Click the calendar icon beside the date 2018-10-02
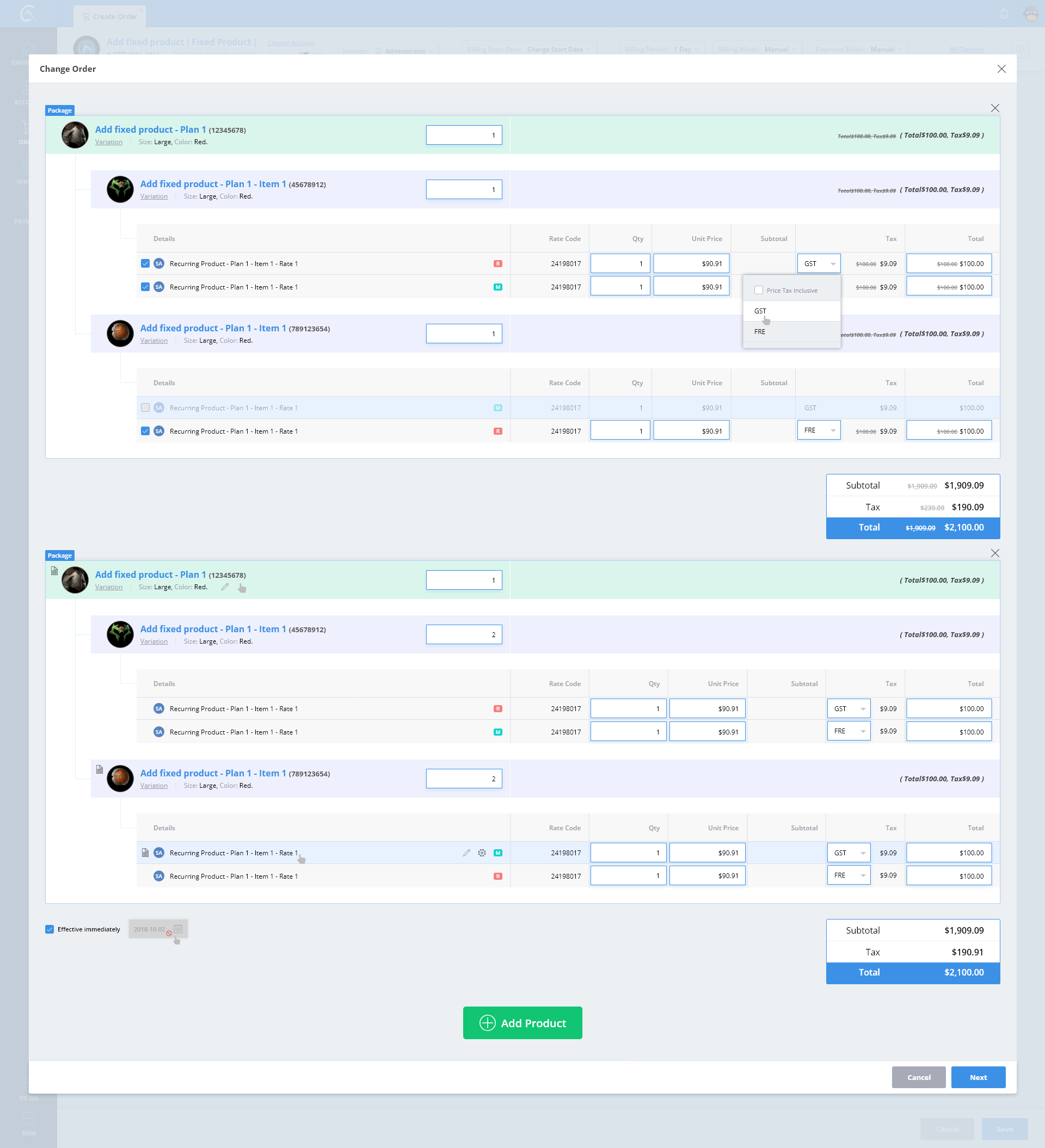The width and height of the screenshot is (1045, 1148). tap(178, 929)
